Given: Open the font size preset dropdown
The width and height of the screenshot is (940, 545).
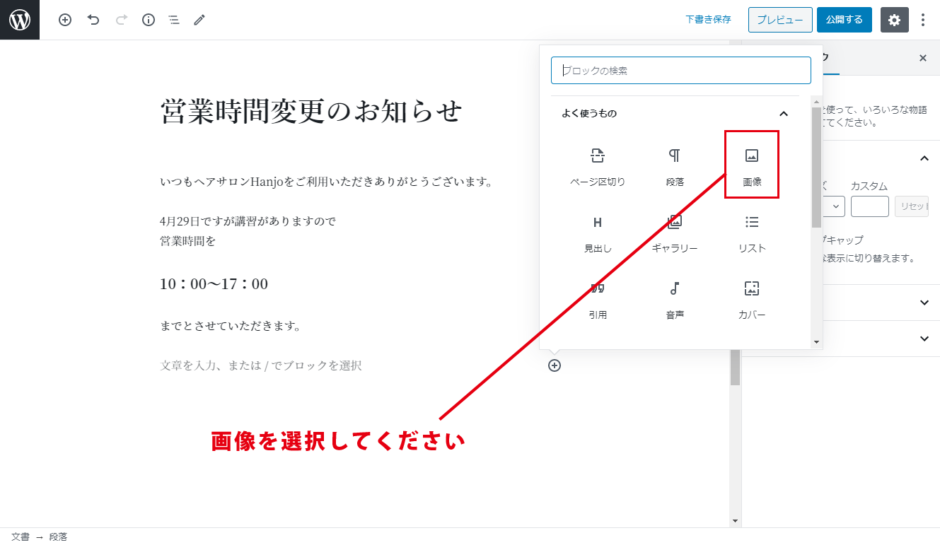Looking at the screenshot, I should (832, 206).
